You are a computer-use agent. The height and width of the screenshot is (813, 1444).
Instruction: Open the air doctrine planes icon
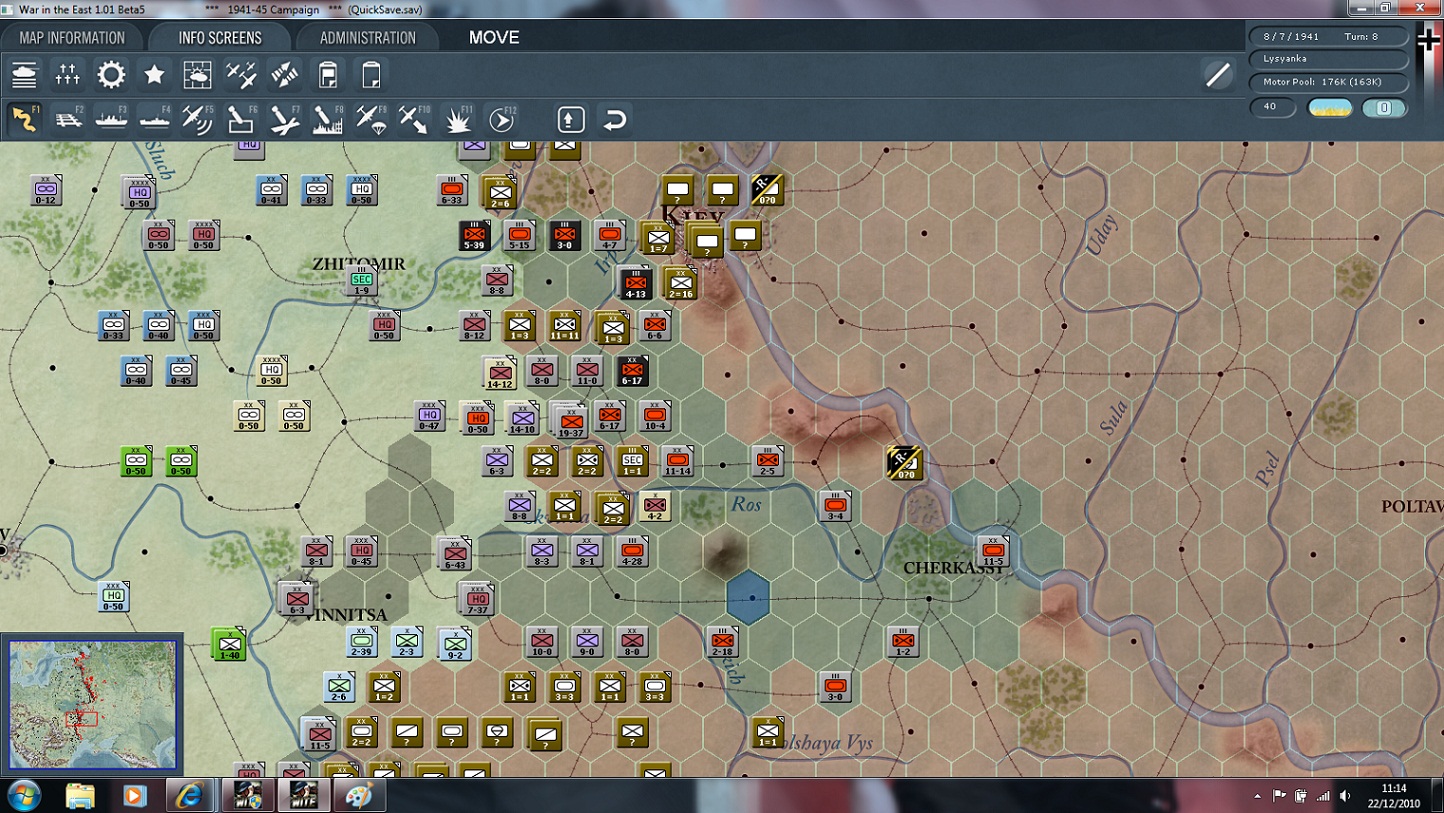pyautogui.click(x=241, y=75)
